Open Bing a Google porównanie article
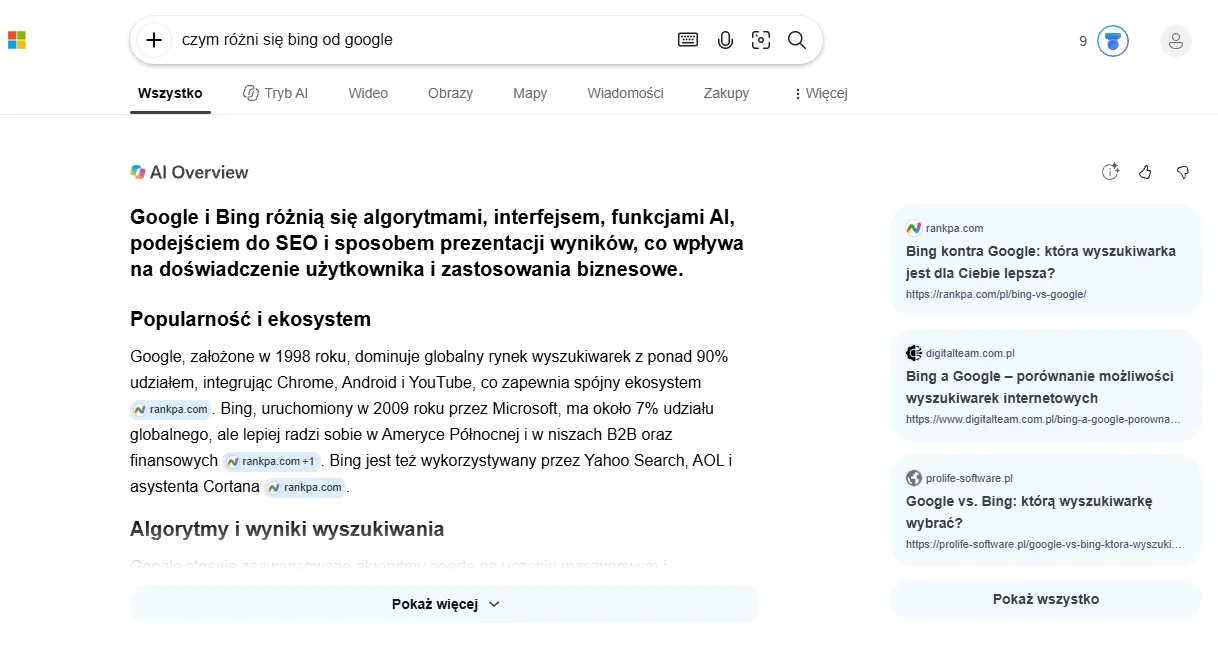The height and width of the screenshot is (648, 1218). click(1040, 387)
